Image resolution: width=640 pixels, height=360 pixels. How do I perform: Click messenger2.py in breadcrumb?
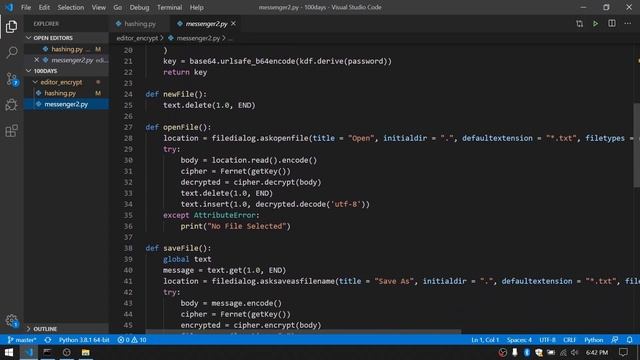[198, 38]
